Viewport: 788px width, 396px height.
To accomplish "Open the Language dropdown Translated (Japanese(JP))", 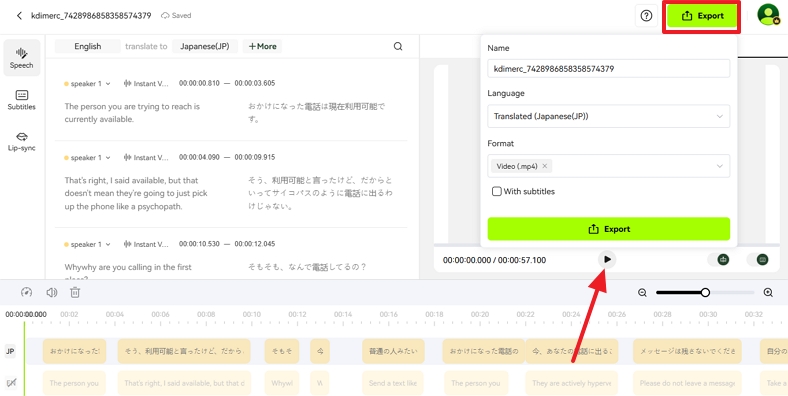I will point(609,116).
